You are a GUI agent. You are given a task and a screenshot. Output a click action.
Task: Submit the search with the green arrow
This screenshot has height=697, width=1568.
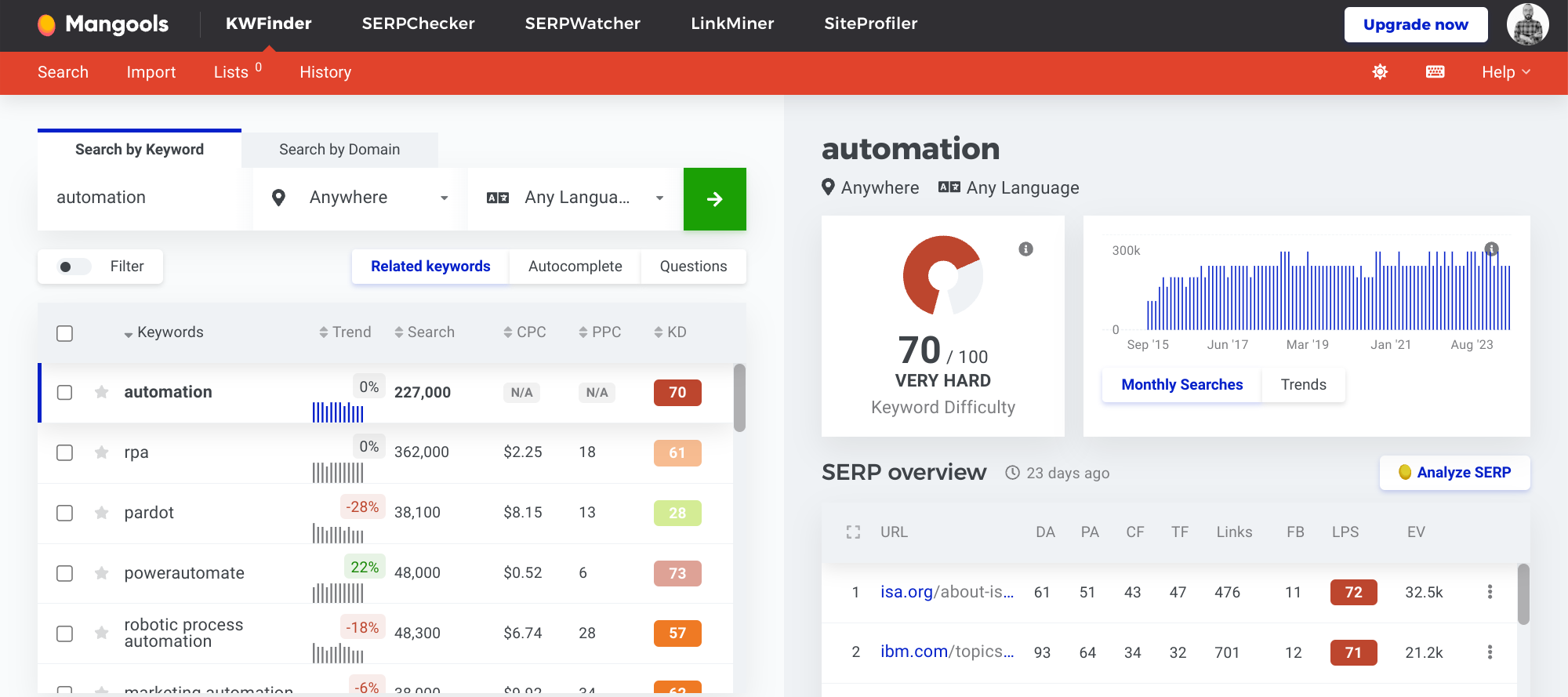tap(714, 199)
